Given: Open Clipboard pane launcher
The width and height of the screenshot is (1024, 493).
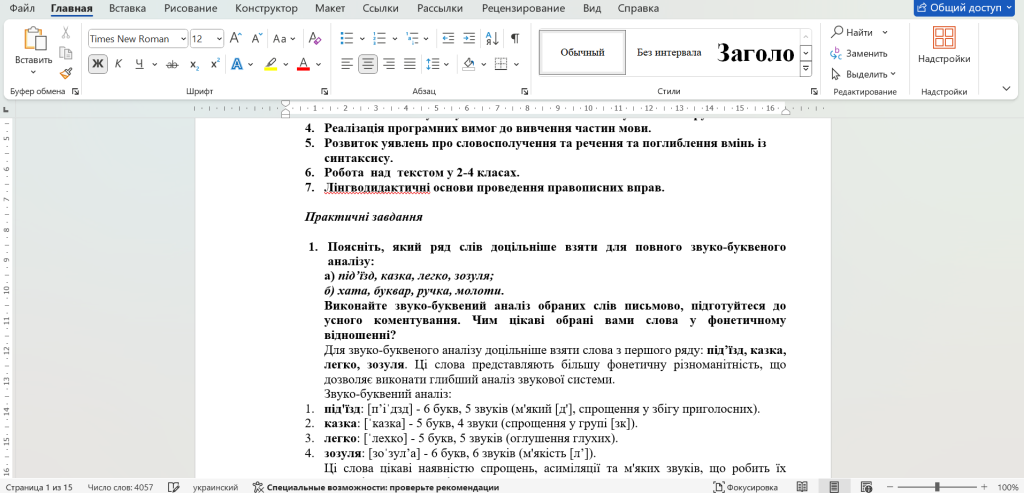Looking at the screenshot, I should pos(75,91).
